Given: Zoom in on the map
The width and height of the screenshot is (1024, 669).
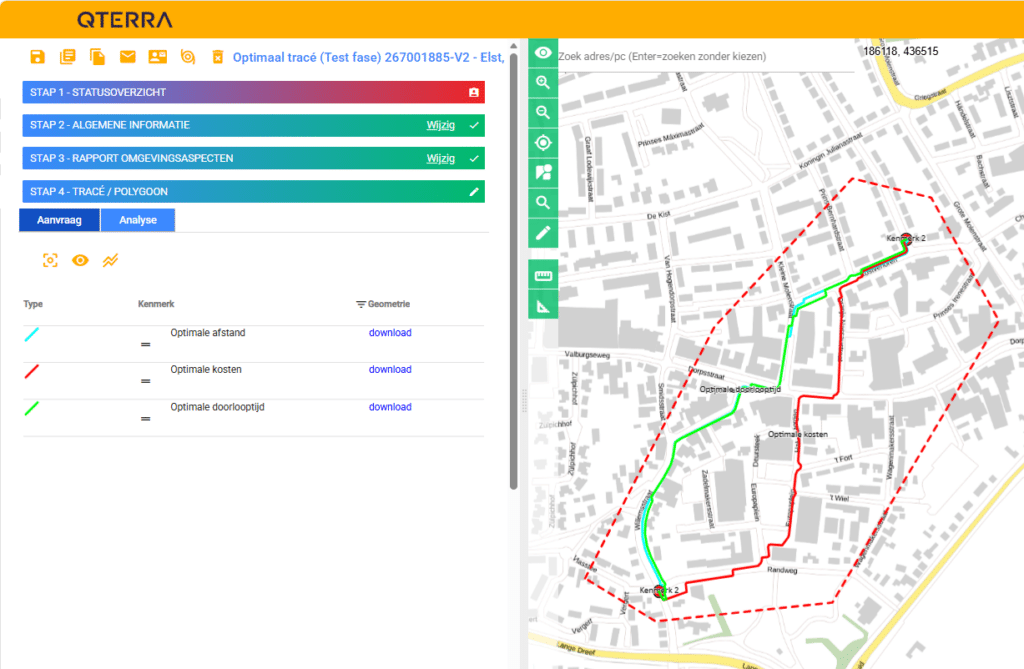Looking at the screenshot, I should pos(543,82).
